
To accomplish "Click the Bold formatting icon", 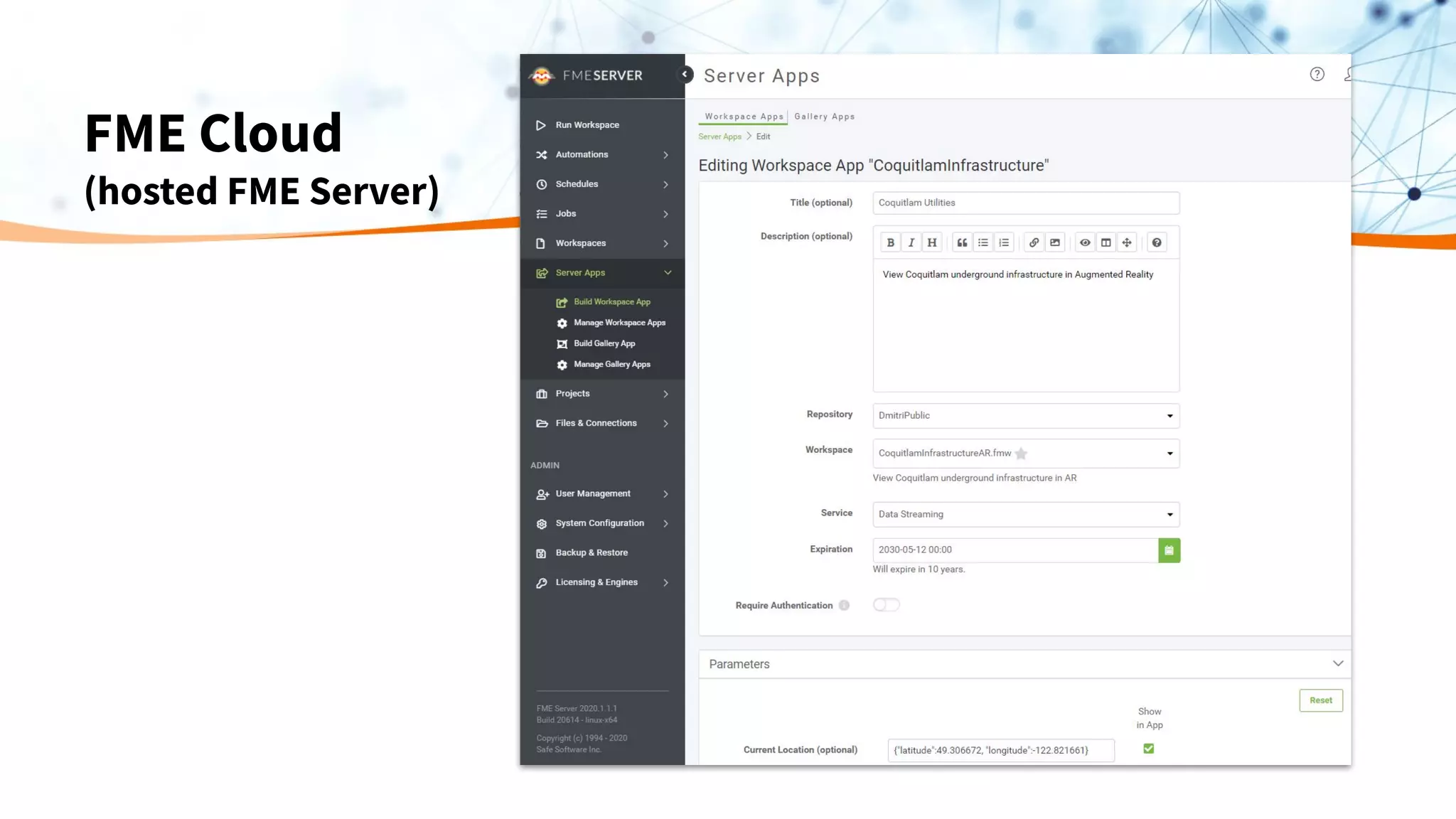I will [x=890, y=242].
